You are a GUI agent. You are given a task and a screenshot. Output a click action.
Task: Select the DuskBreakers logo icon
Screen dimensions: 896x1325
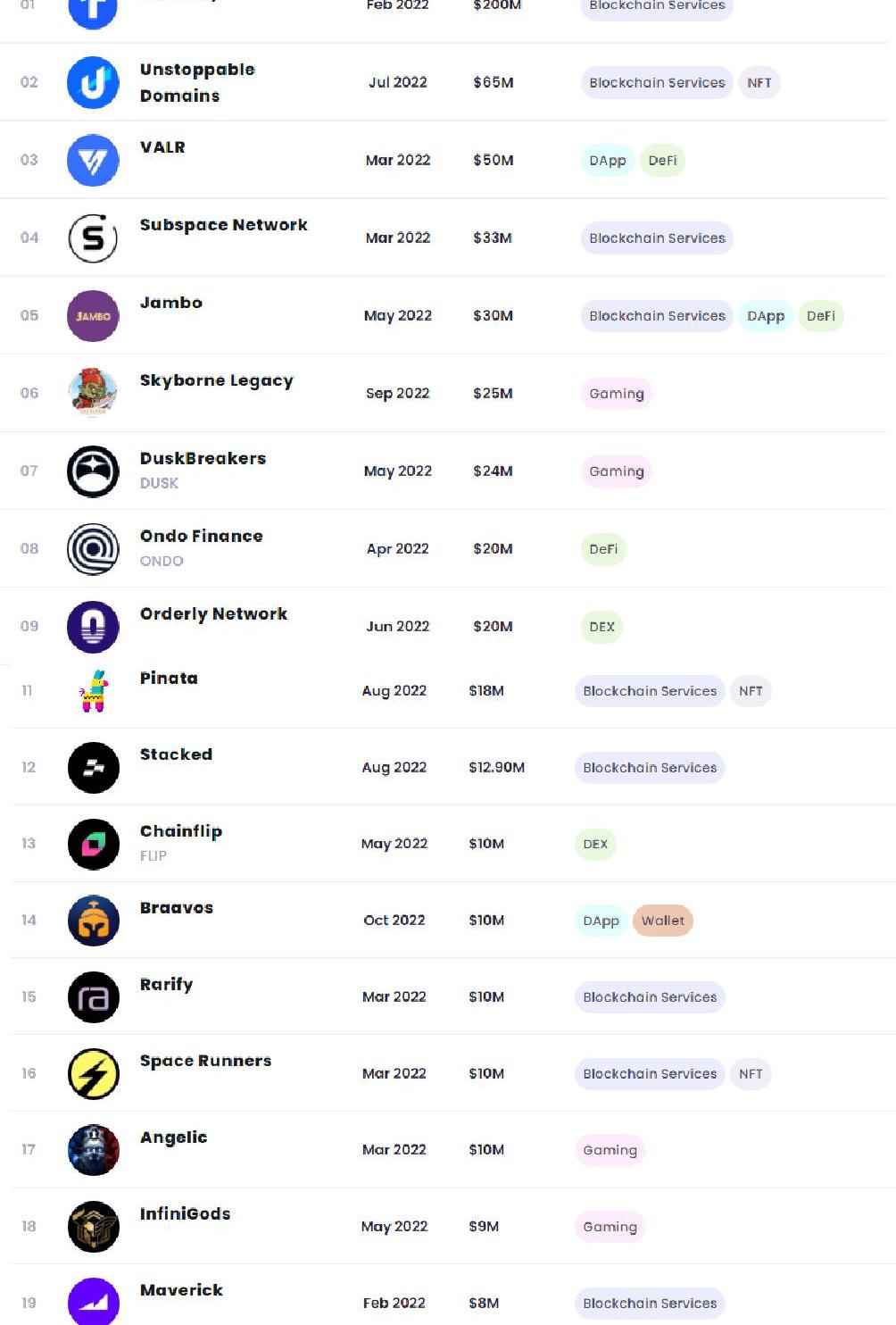pyautogui.click(x=93, y=471)
